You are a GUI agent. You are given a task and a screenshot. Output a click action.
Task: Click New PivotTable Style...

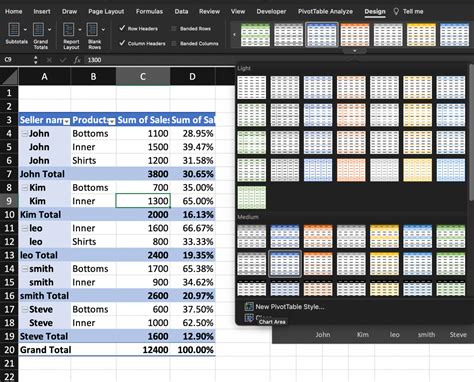tap(290, 307)
